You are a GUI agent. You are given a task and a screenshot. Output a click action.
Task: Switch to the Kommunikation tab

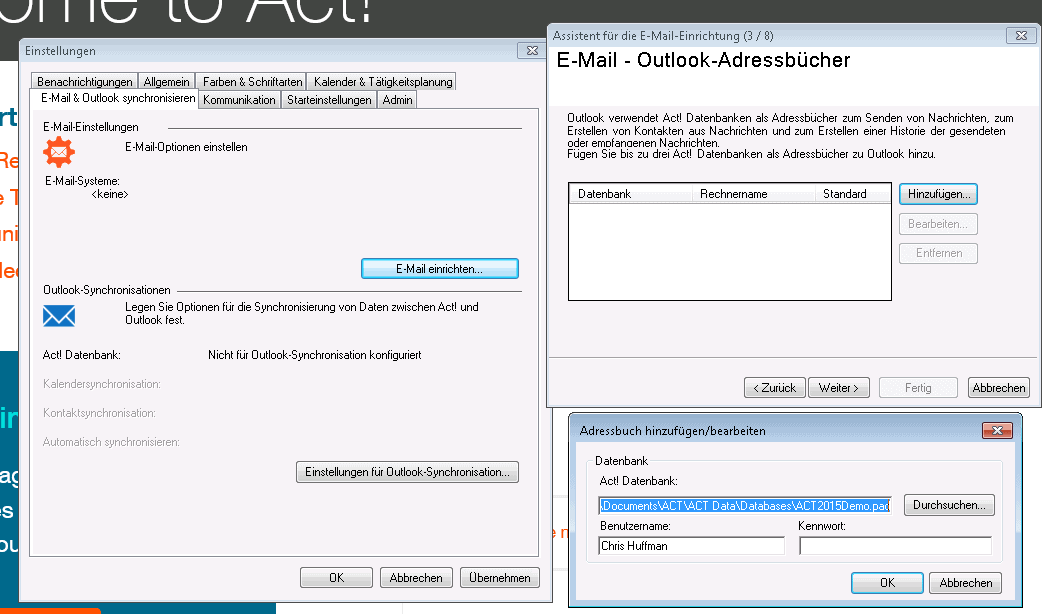(239, 100)
